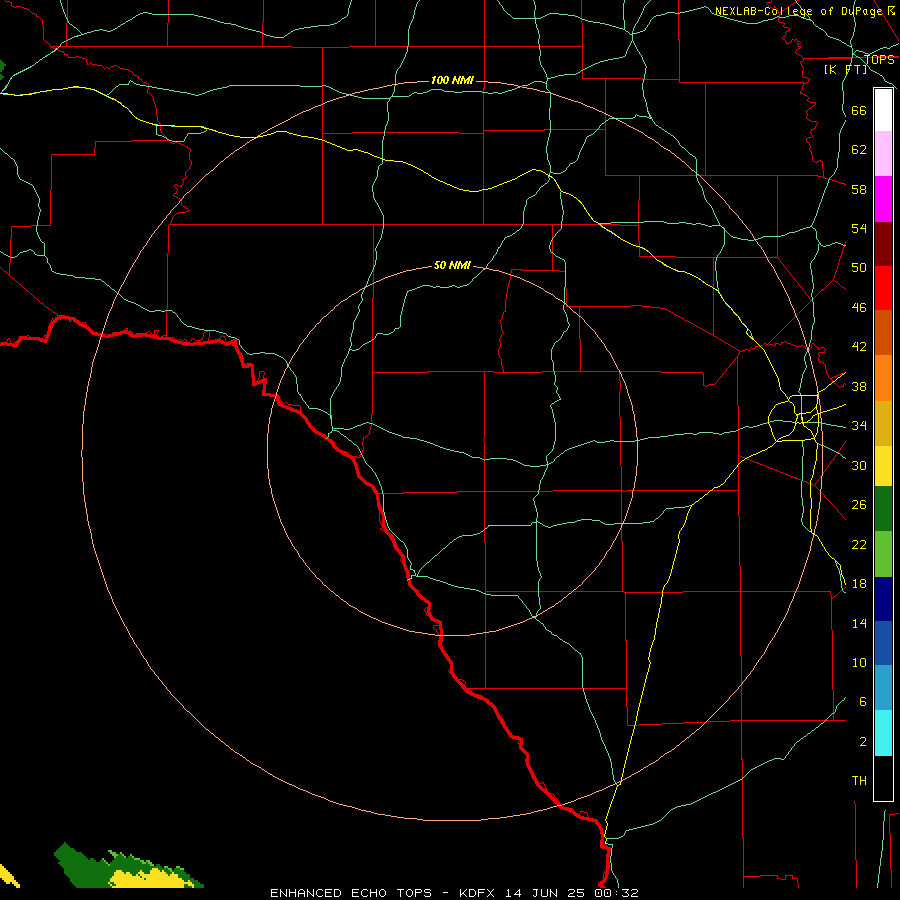The width and height of the screenshot is (900, 900).
Task: Pick the burnt orange legend swatch
Action: tap(883, 332)
